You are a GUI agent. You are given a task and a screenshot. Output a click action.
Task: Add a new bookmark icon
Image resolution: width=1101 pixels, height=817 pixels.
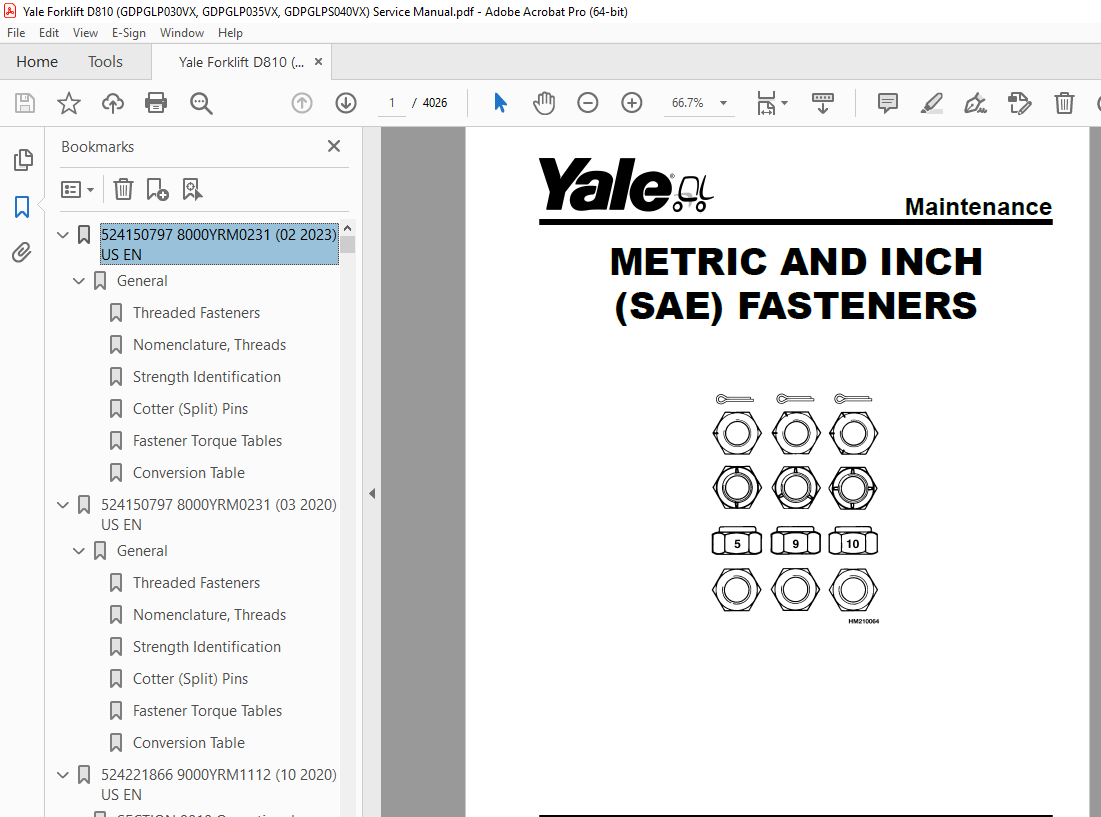coord(157,190)
